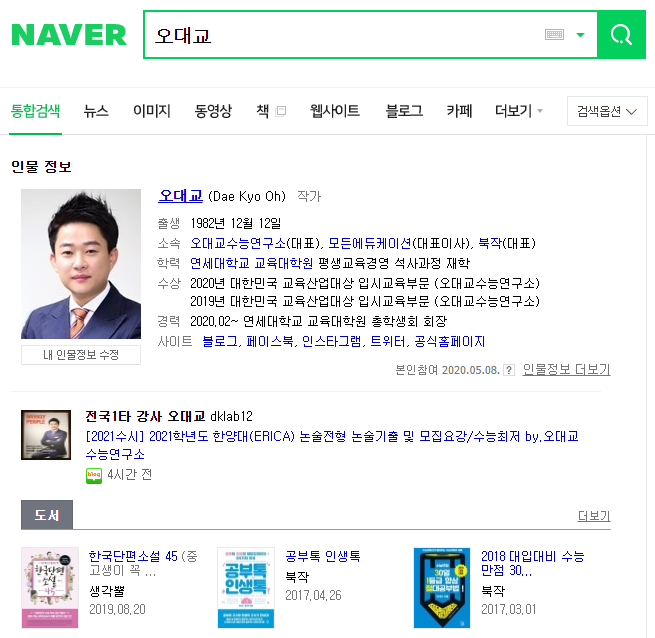Image resolution: width=655 pixels, height=638 pixels.
Task: Click the green blog icon
Action: point(94,475)
